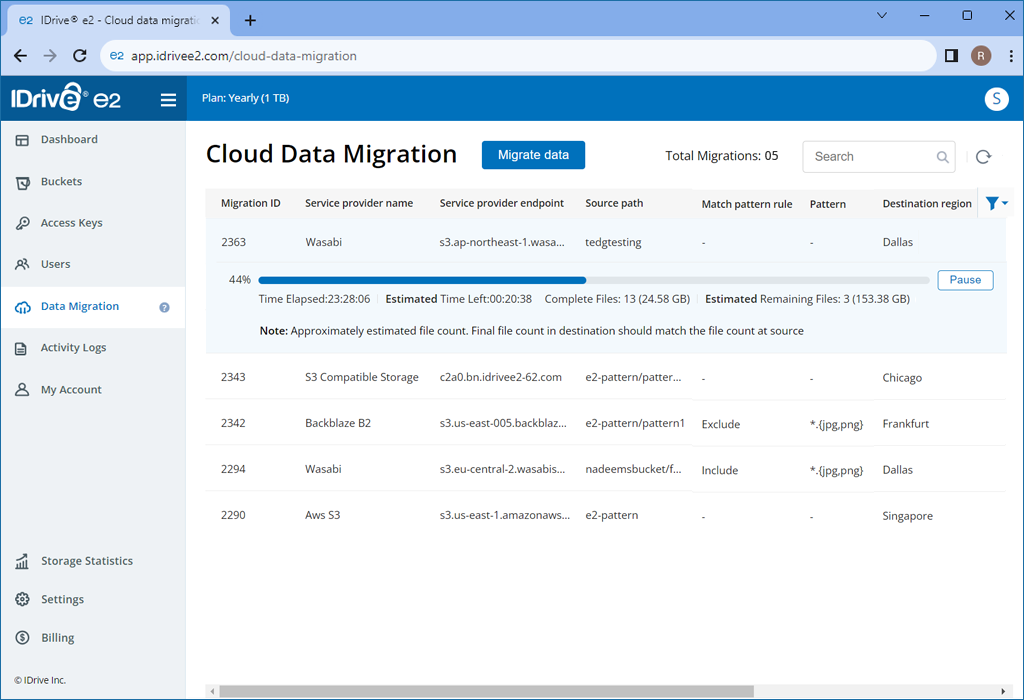This screenshot has height=700, width=1024.
Task: Click the Singapore destination cell
Action: pos(907,516)
